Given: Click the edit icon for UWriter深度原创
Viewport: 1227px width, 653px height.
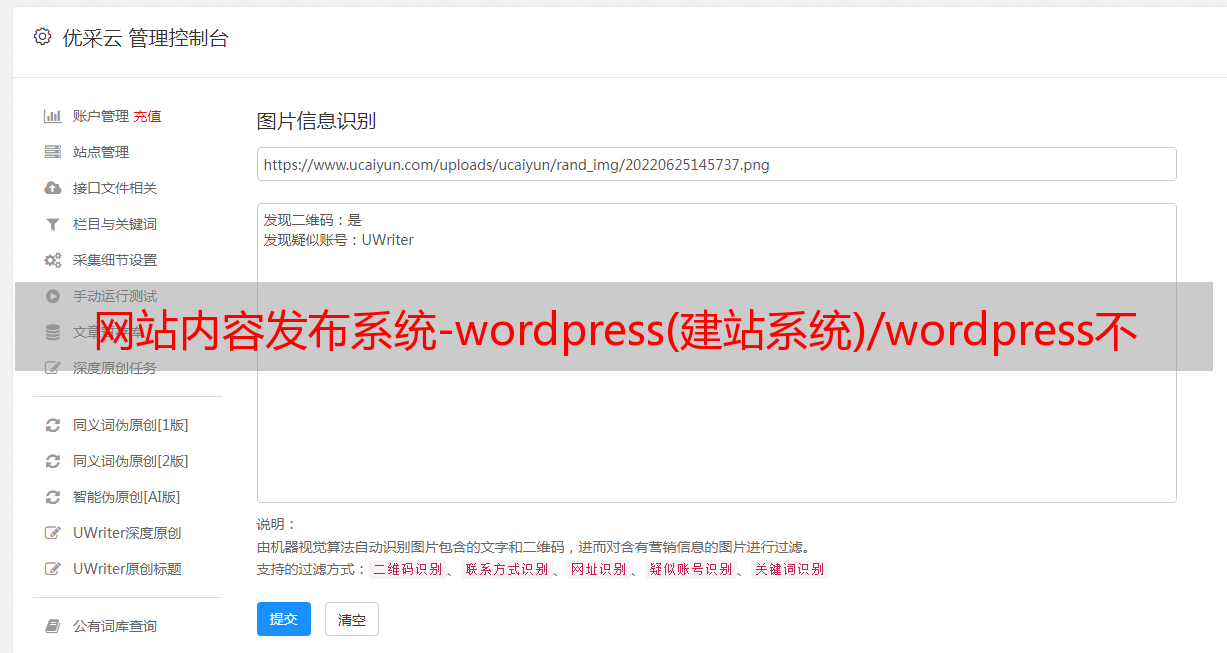Looking at the screenshot, I should 53,533.
